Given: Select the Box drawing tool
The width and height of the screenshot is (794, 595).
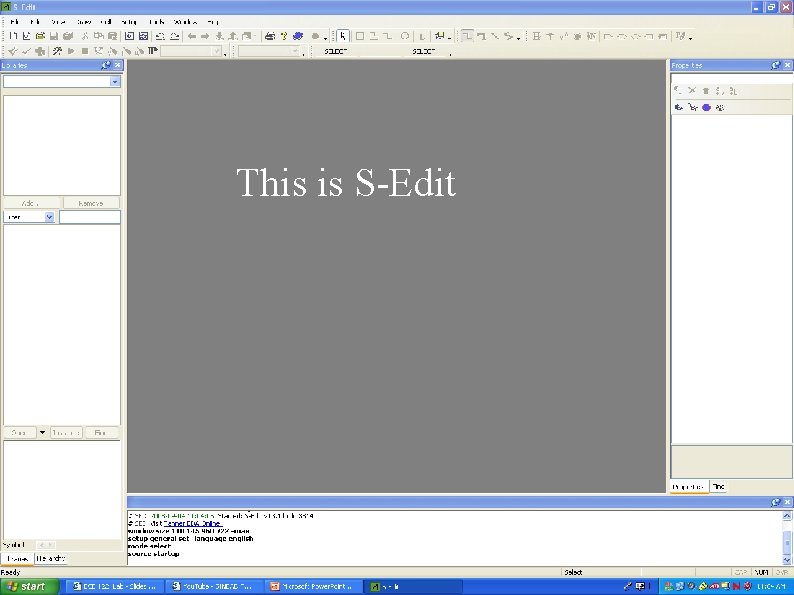Looking at the screenshot, I should click(x=360, y=36).
